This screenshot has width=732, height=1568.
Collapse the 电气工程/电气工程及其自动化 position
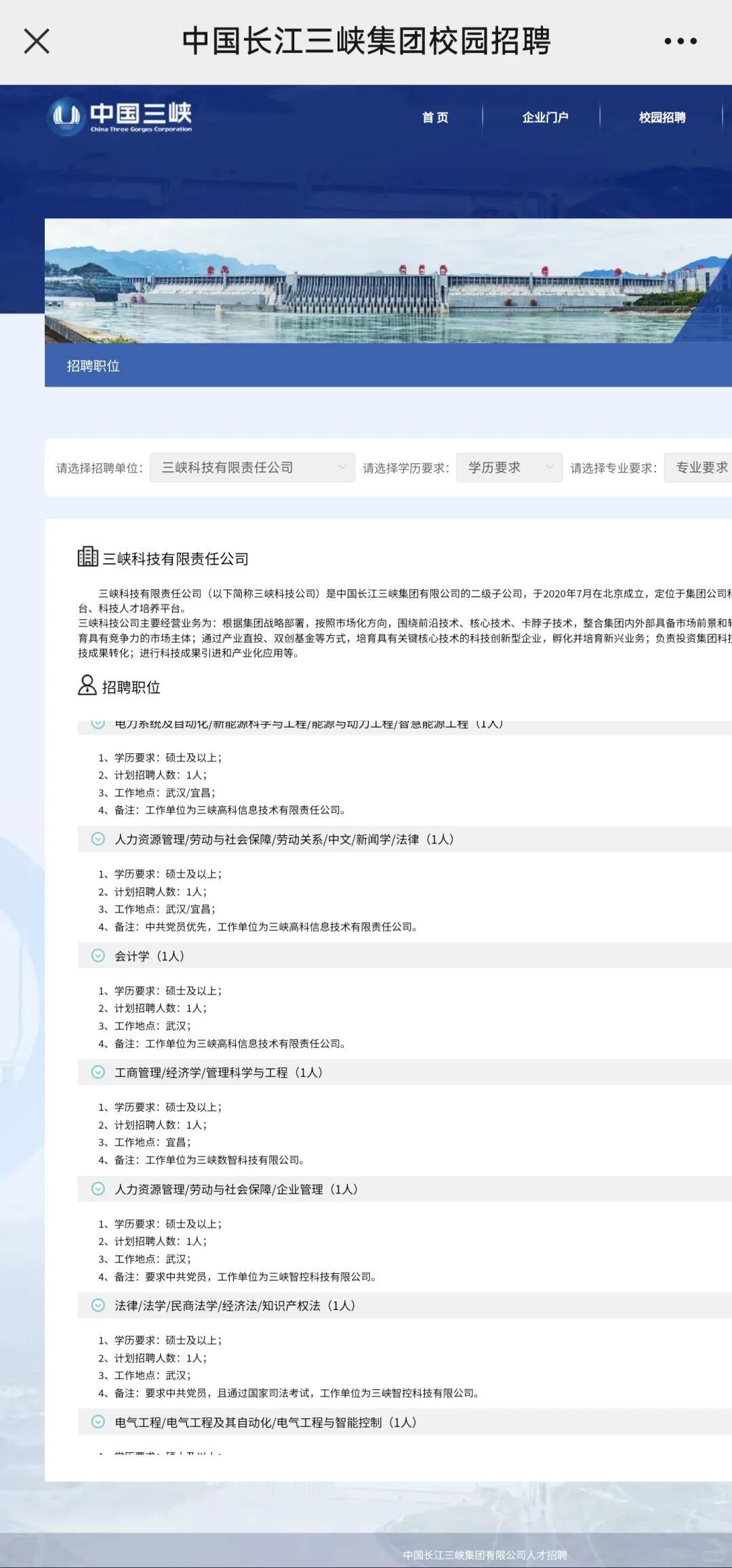coord(405,1422)
